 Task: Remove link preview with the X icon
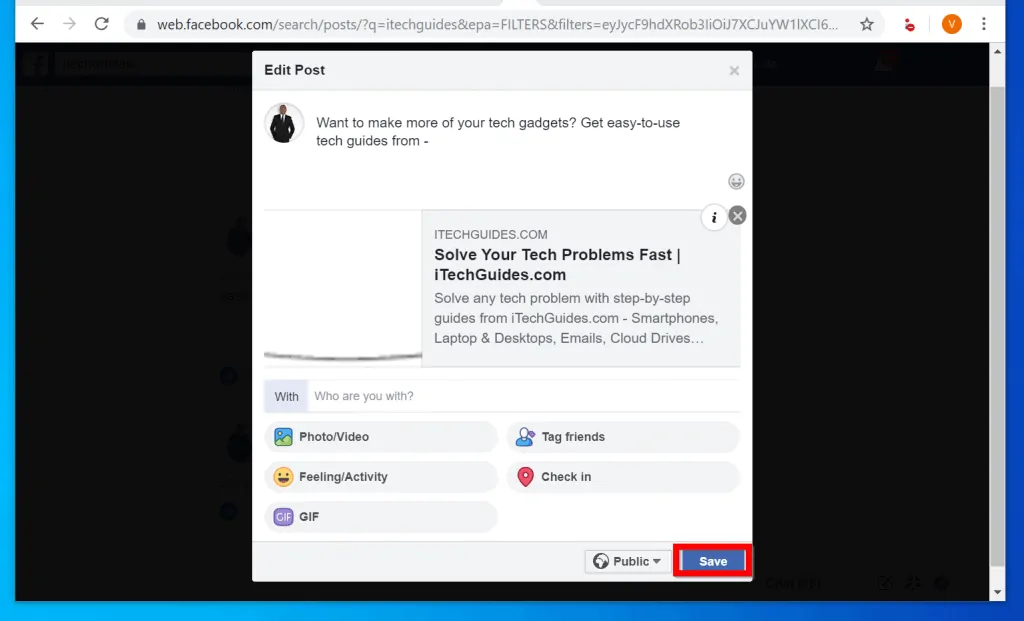(738, 216)
